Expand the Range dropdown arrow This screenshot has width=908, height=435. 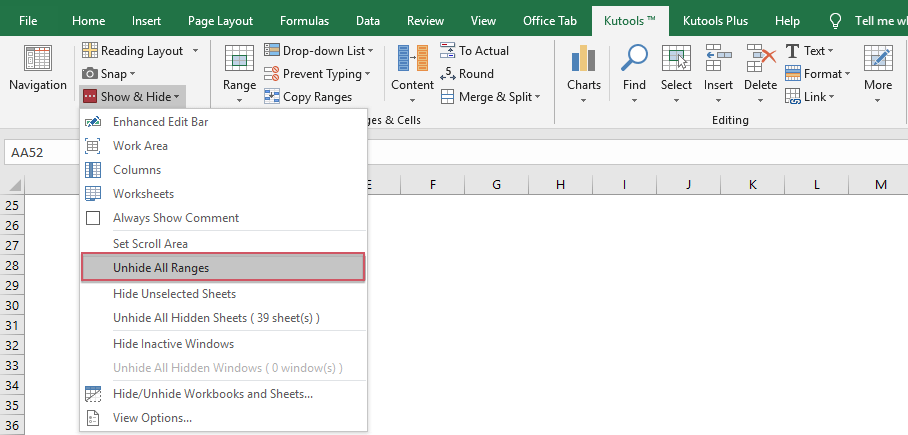pos(239,101)
